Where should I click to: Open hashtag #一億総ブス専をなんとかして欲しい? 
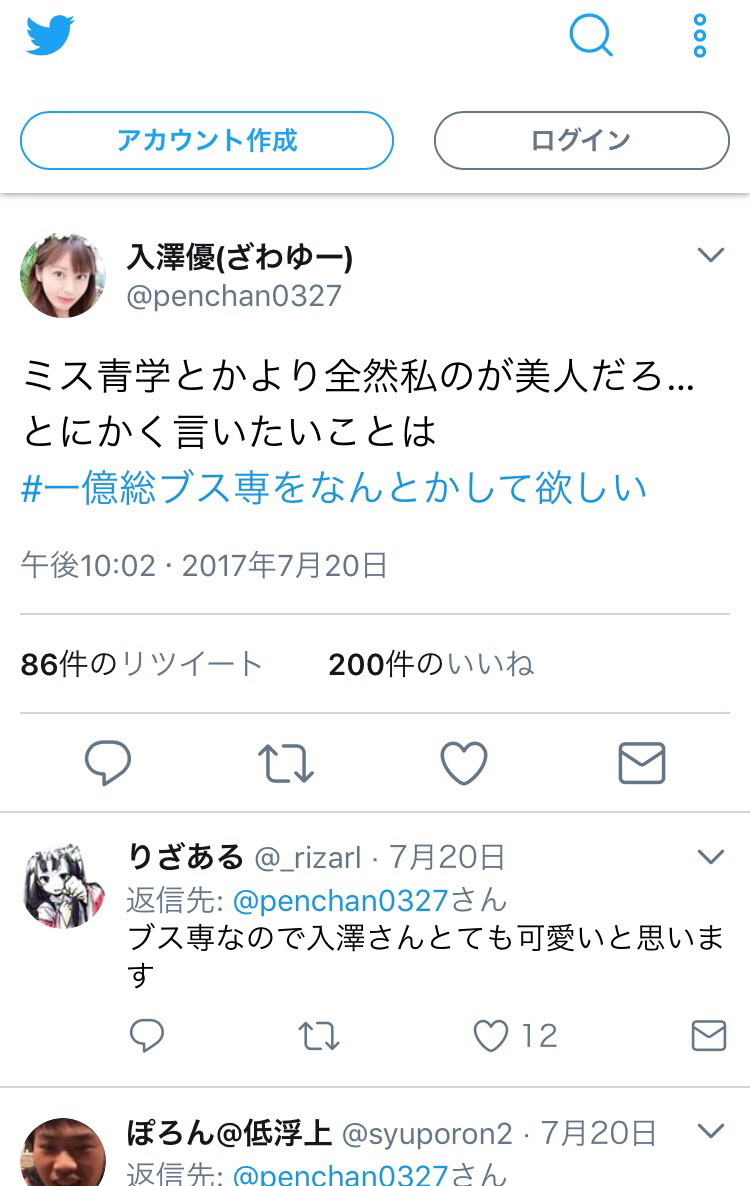[333, 487]
